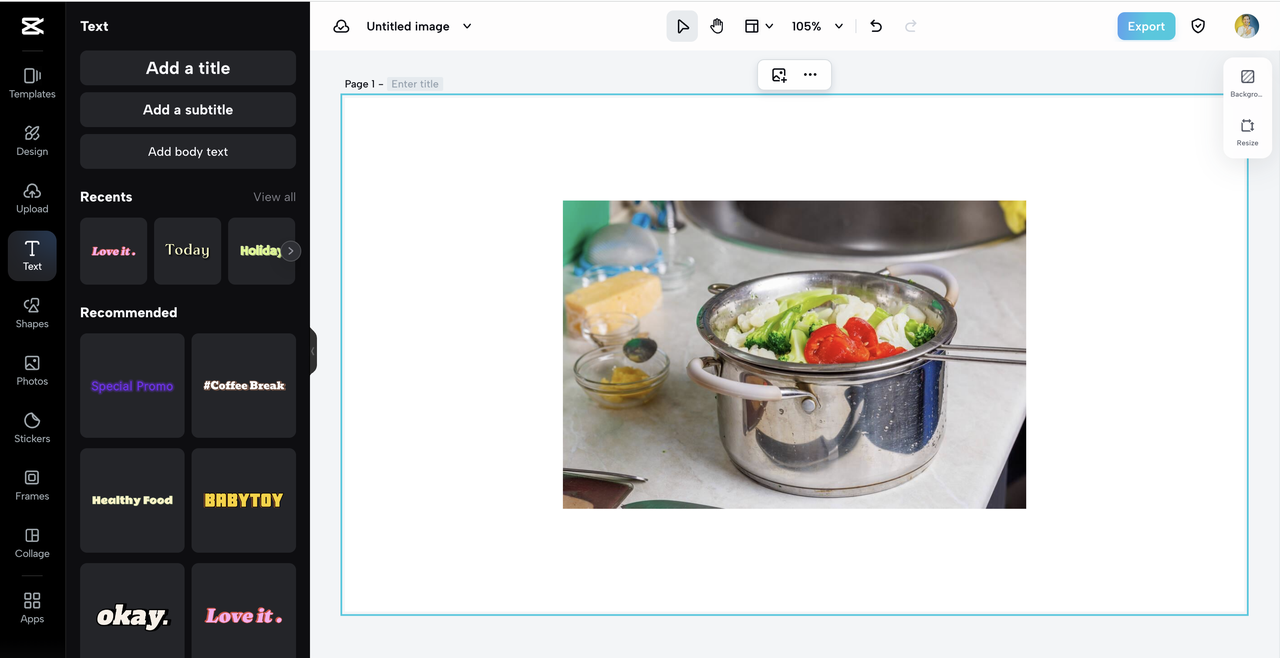Choose the recommended 'Love it.' preset
This screenshot has height=658, width=1280.
pos(244,610)
